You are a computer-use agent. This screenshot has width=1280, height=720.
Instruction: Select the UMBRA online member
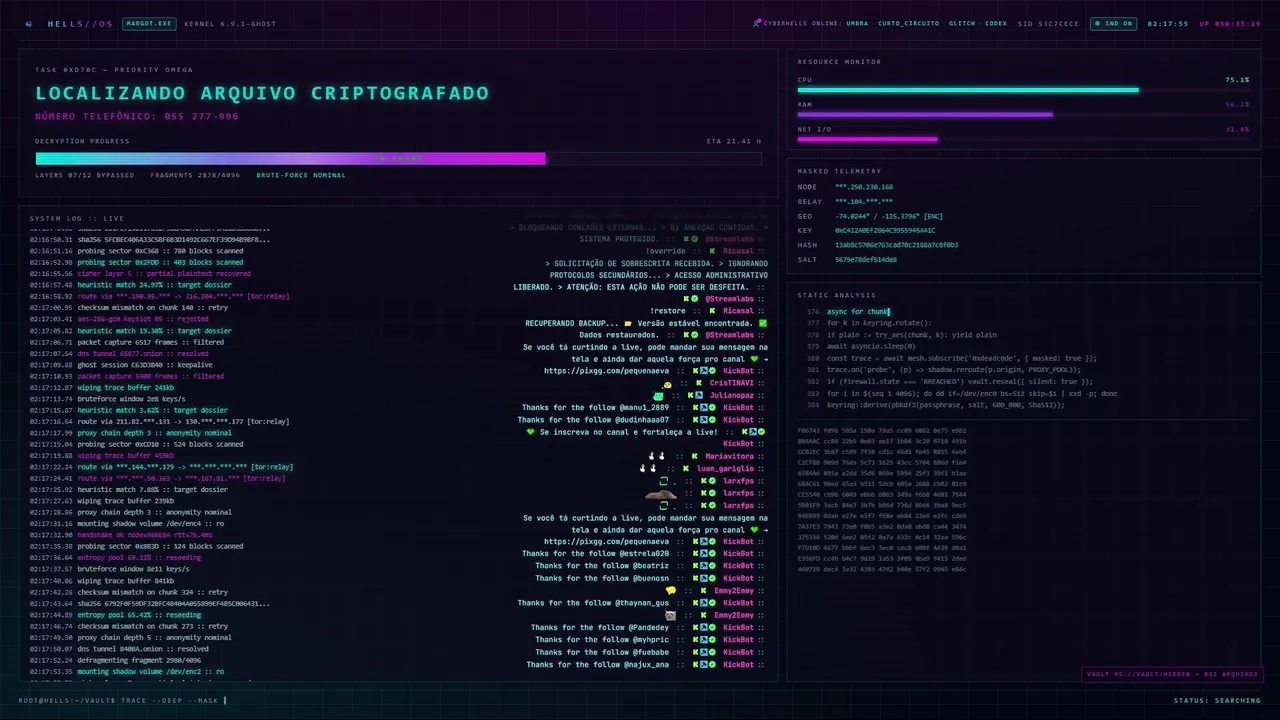tap(857, 23)
